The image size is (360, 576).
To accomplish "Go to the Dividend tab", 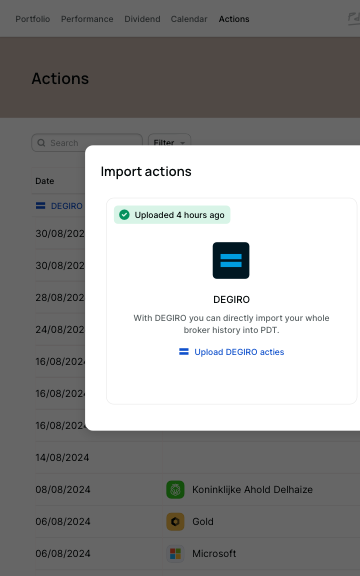I will tap(142, 19).
